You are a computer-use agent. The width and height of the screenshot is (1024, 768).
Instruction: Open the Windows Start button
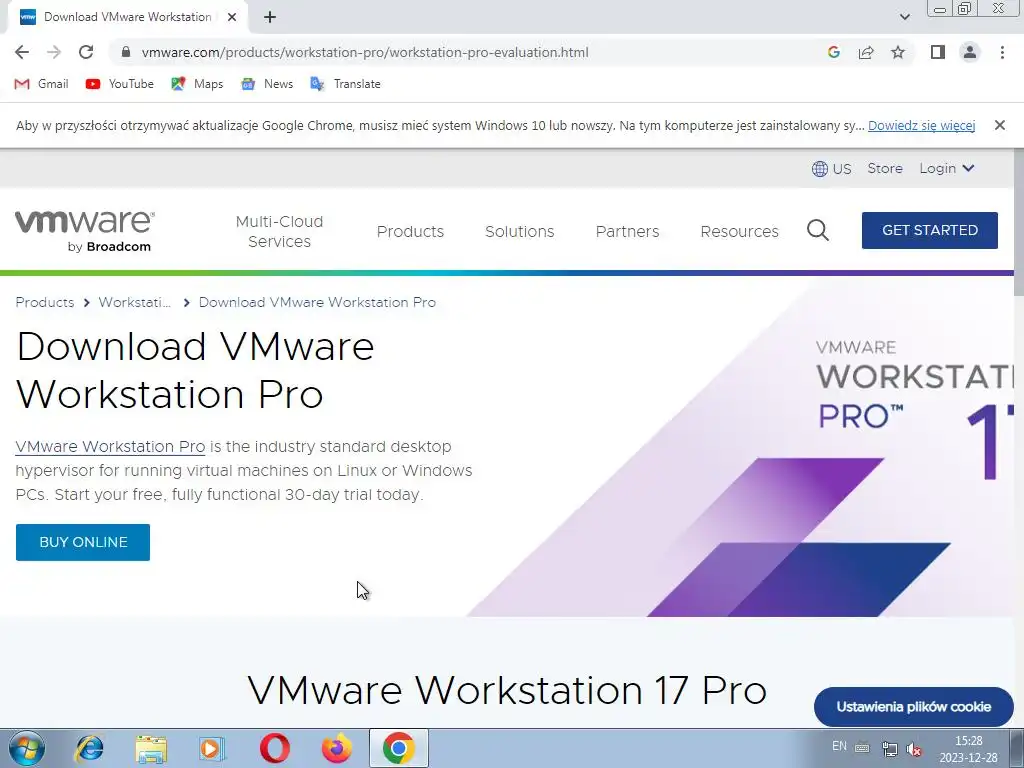click(x=27, y=748)
